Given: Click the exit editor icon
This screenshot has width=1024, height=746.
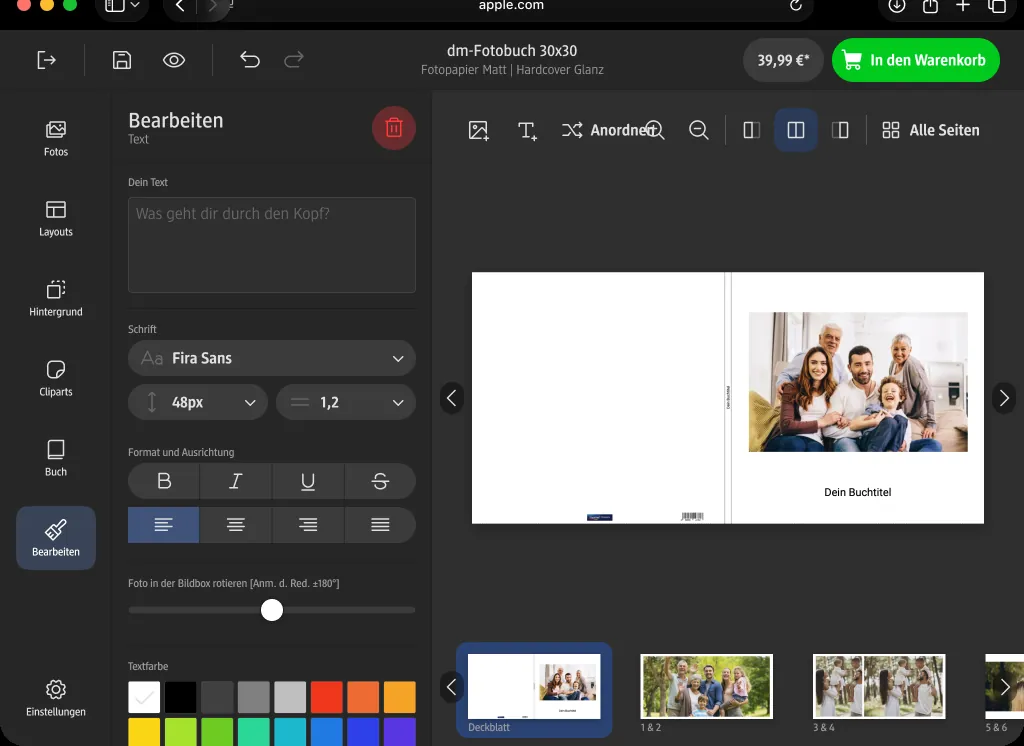Looking at the screenshot, I should [x=46, y=60].
